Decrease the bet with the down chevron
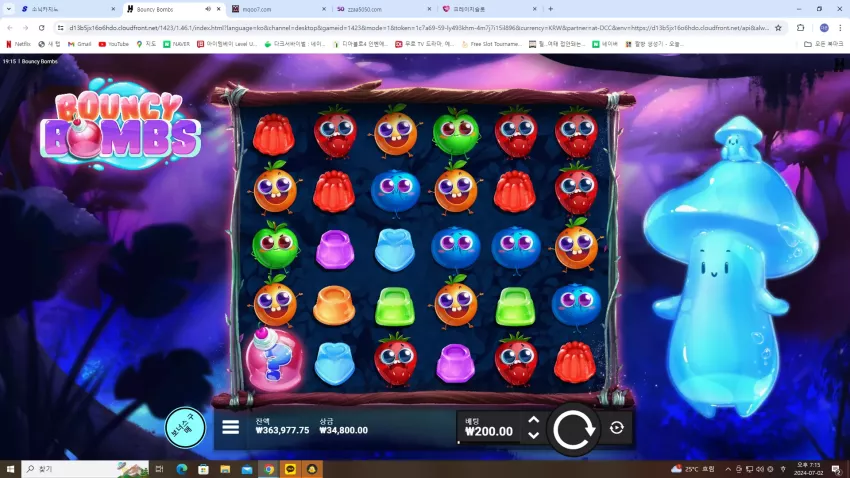The width and height of the screenshot is (850, 478). (x=533, y=435)
